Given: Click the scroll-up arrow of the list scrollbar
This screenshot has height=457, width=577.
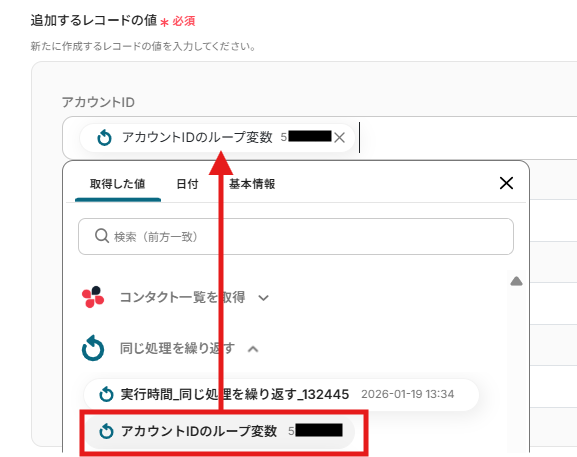Looking at the screenshot, I should click(x=517, y=281).
